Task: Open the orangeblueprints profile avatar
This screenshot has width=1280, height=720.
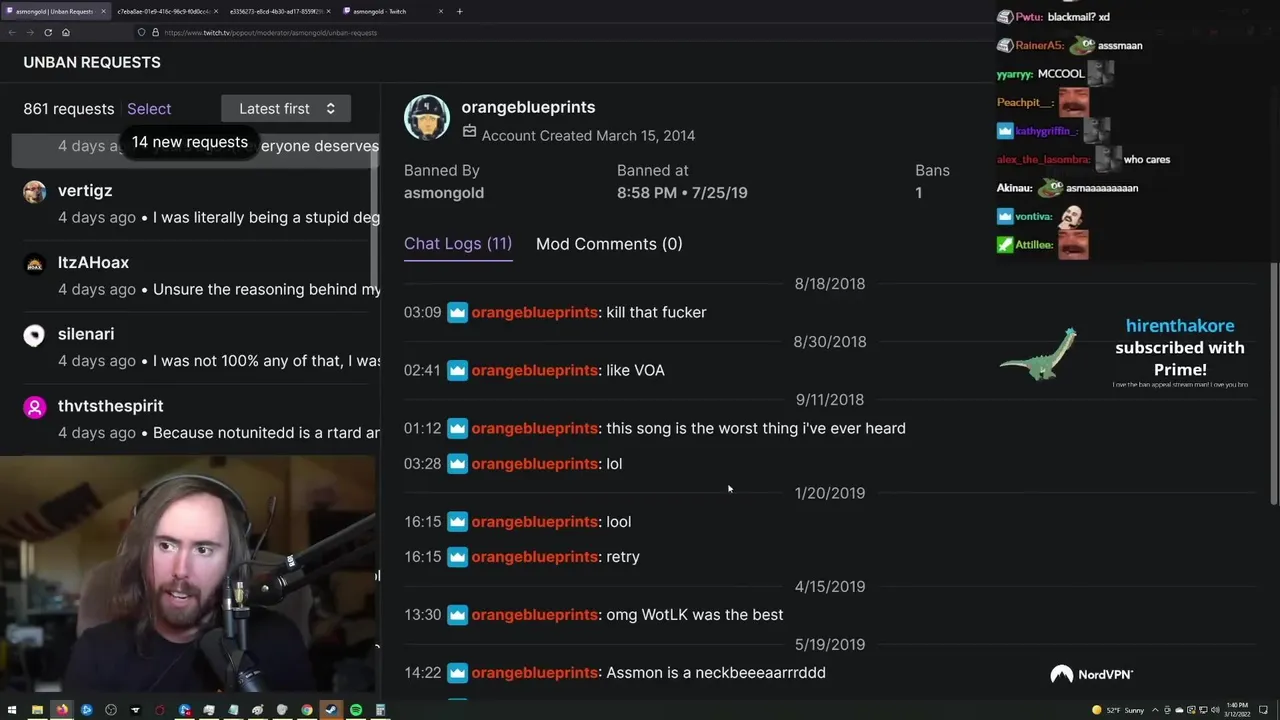Action: click(x=427, y=118)
